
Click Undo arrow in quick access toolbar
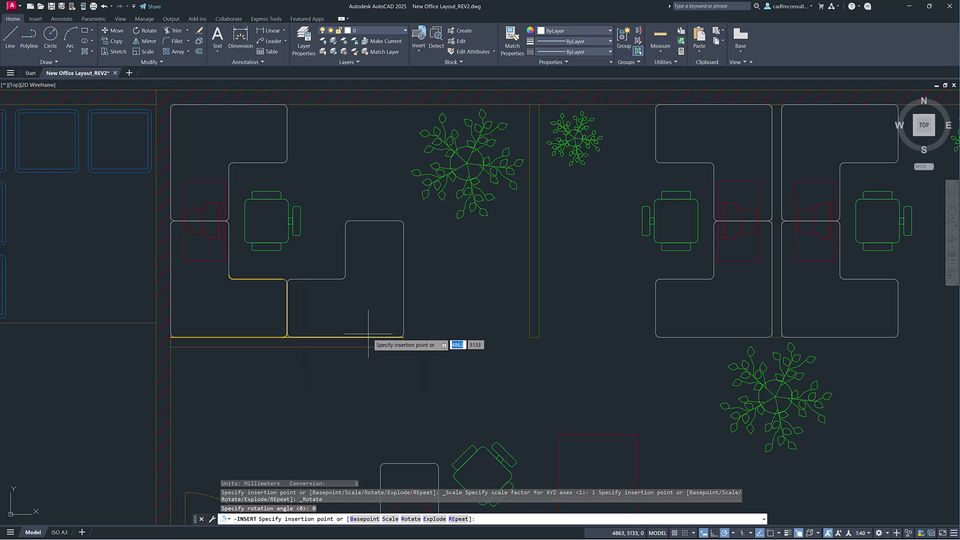coord(104,6)
